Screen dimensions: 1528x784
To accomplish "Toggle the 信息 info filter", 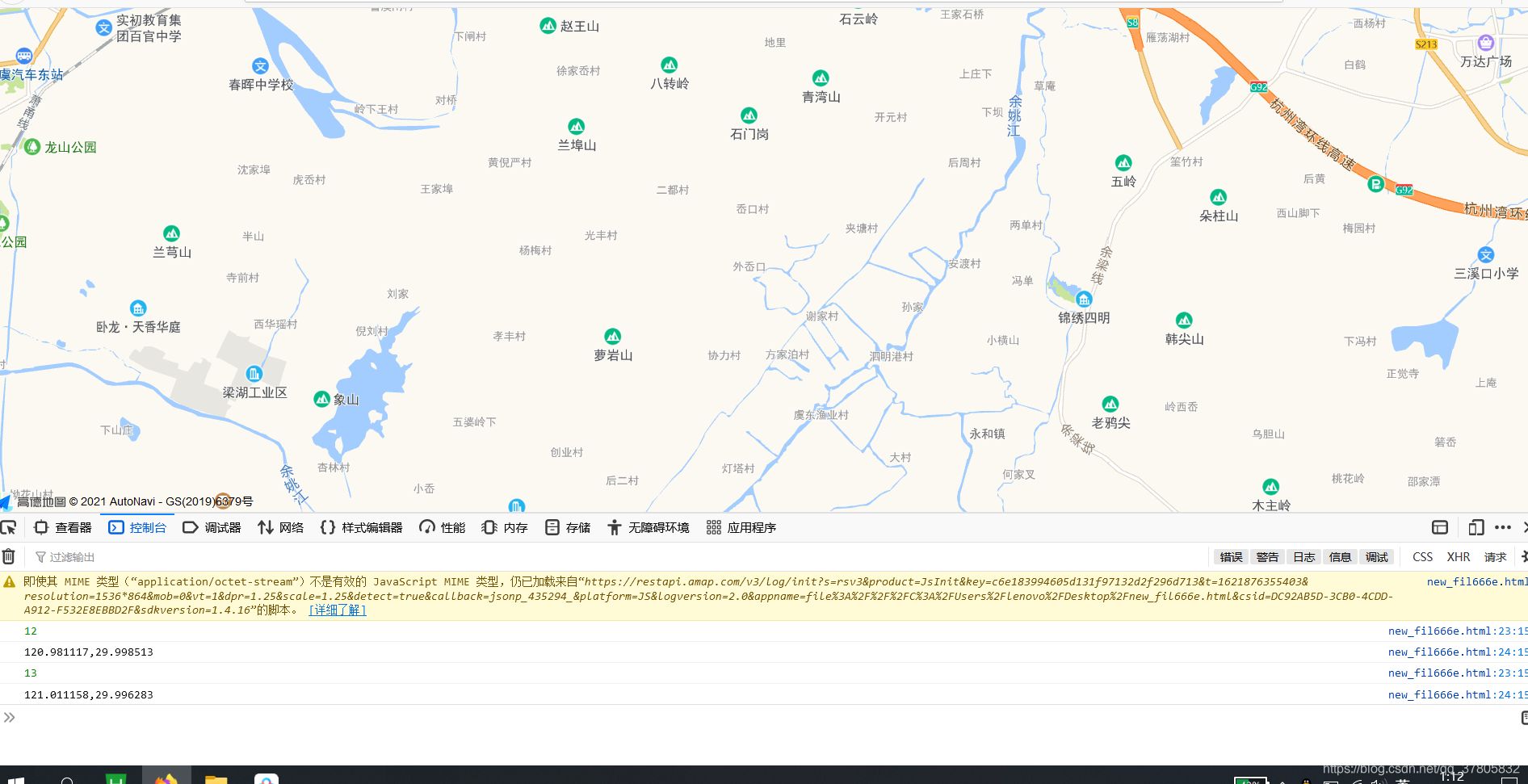I will coord(1341,557).
